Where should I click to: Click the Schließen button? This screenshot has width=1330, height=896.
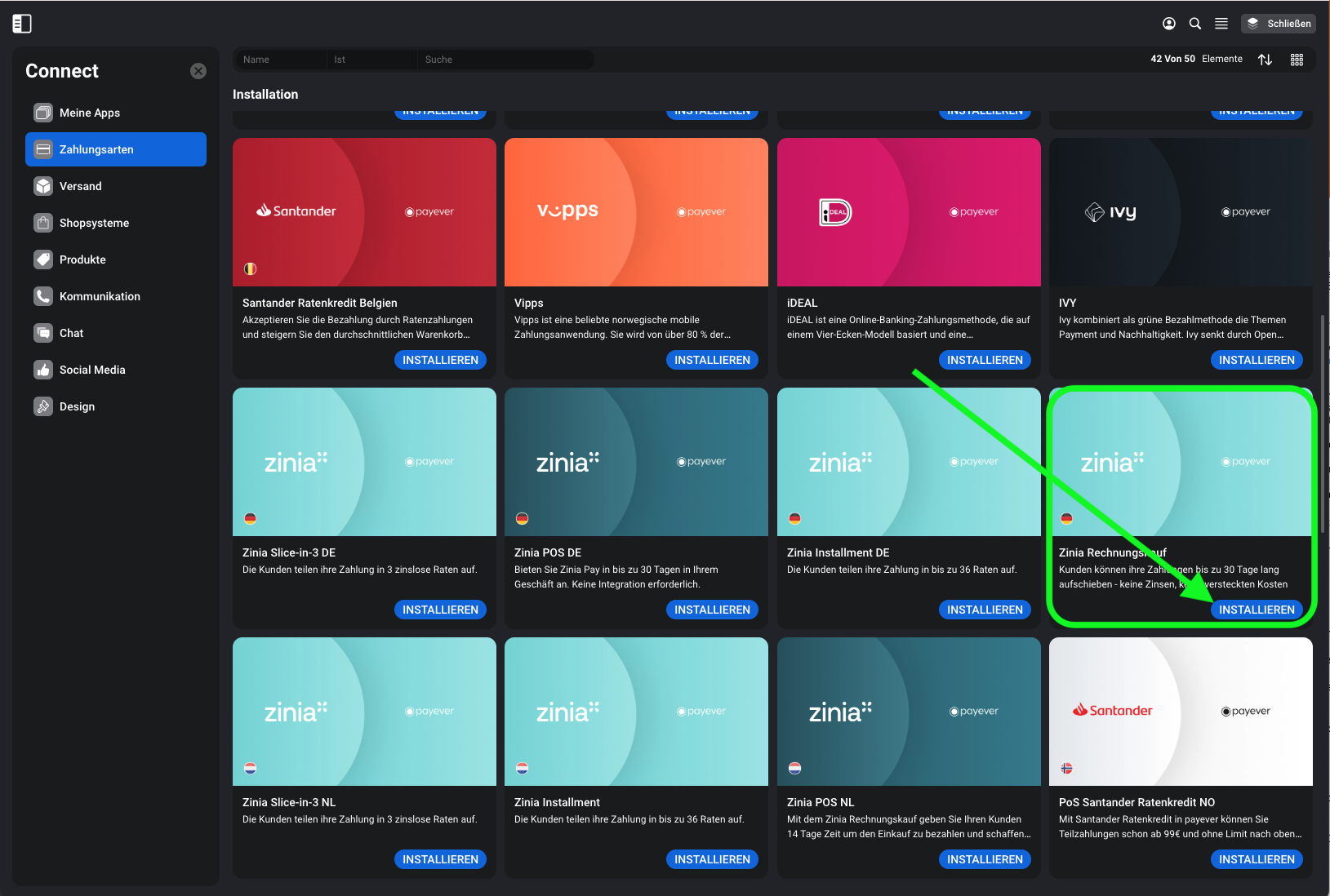(1279, 24)
